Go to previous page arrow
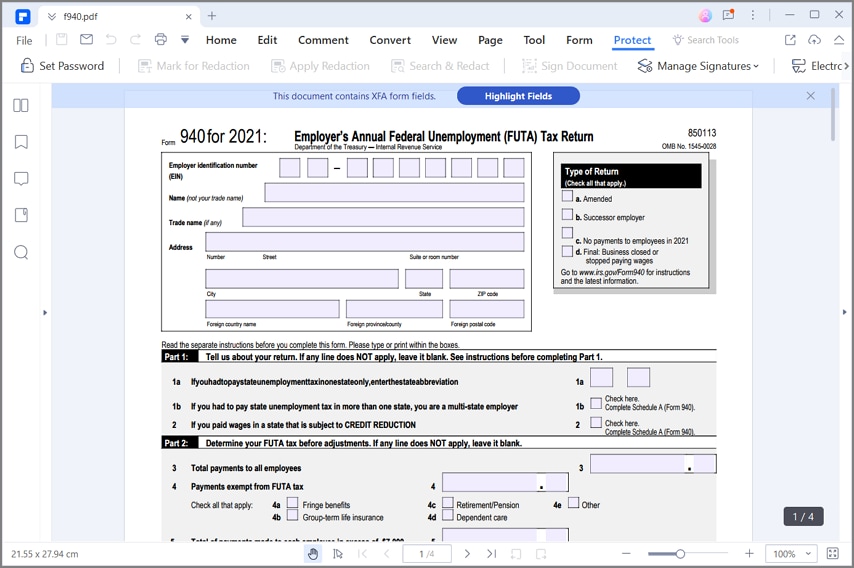Viewport: 854px width, 568px height. point(387,554)
